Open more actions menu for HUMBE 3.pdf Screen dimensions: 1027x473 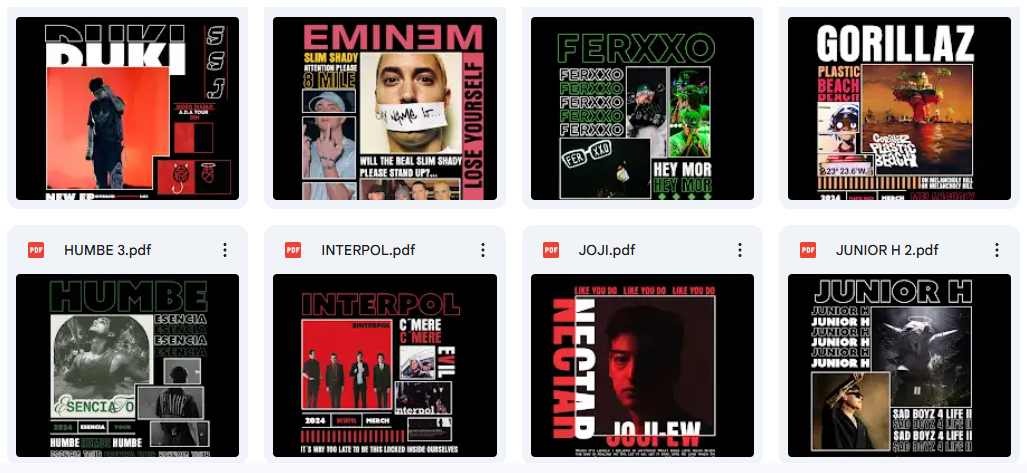tap(225, 250)
